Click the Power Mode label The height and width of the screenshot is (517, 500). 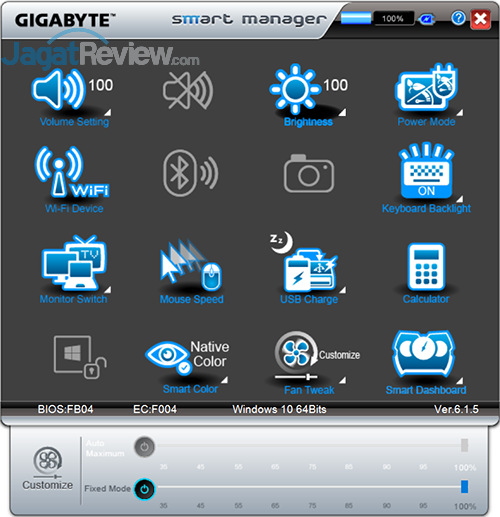click(426, 122)
